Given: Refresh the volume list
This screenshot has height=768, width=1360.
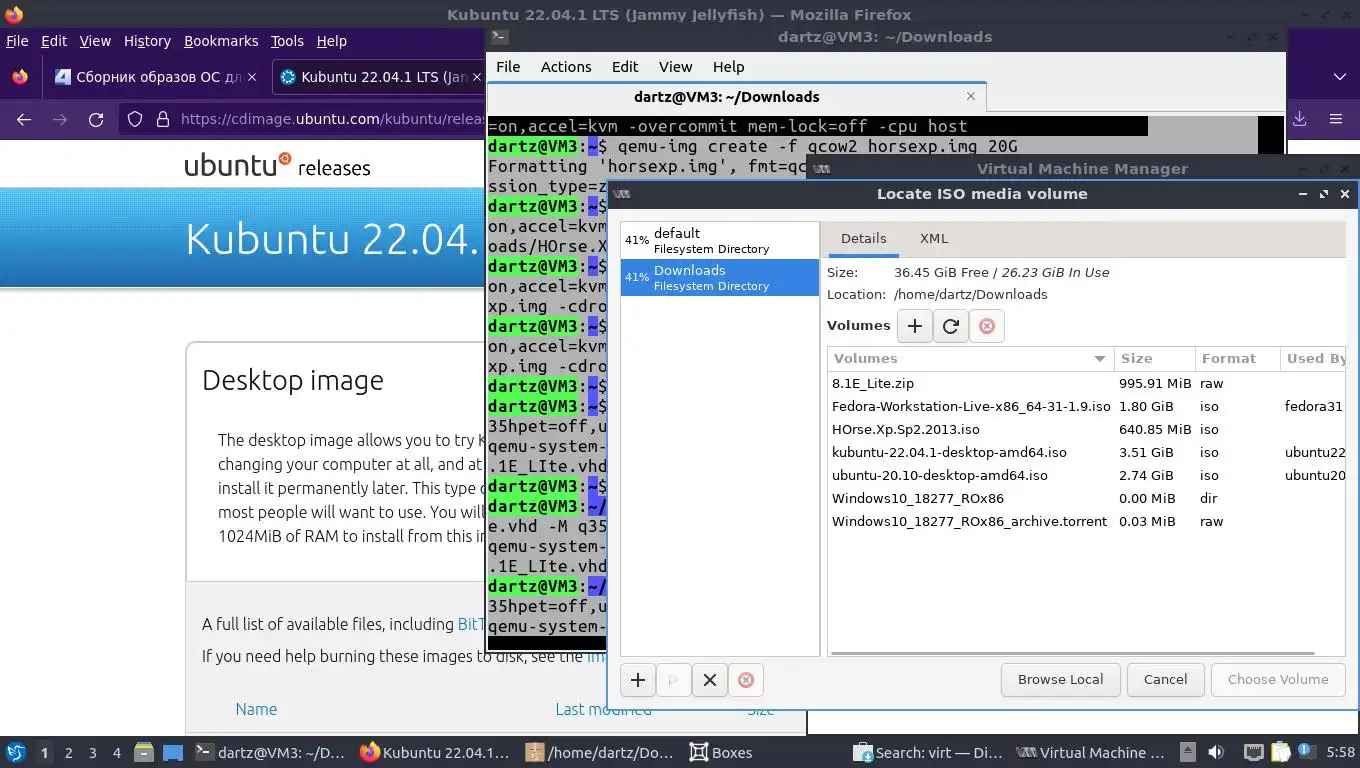Looking at the screenshot, I should coord(951,326).
